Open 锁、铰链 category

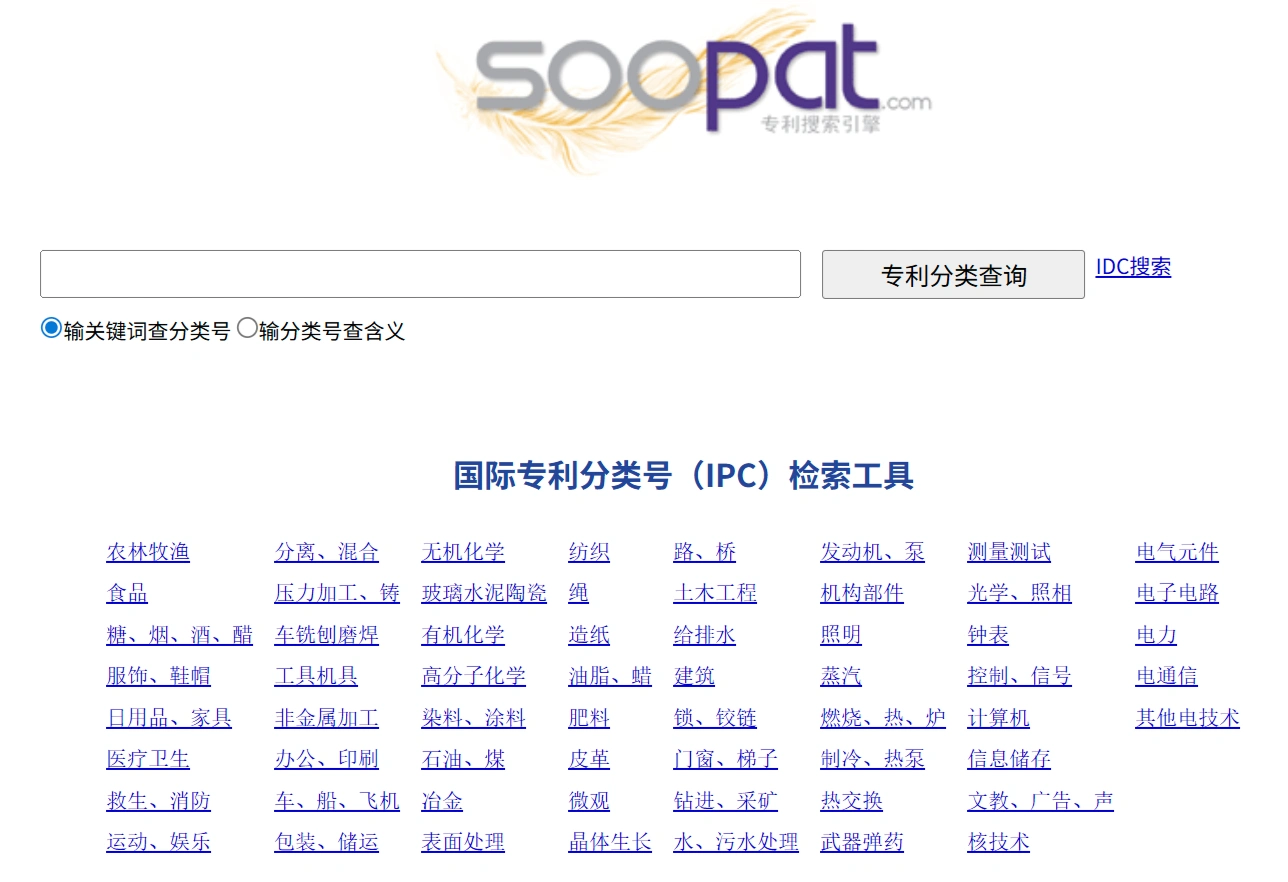pos(715,718)
